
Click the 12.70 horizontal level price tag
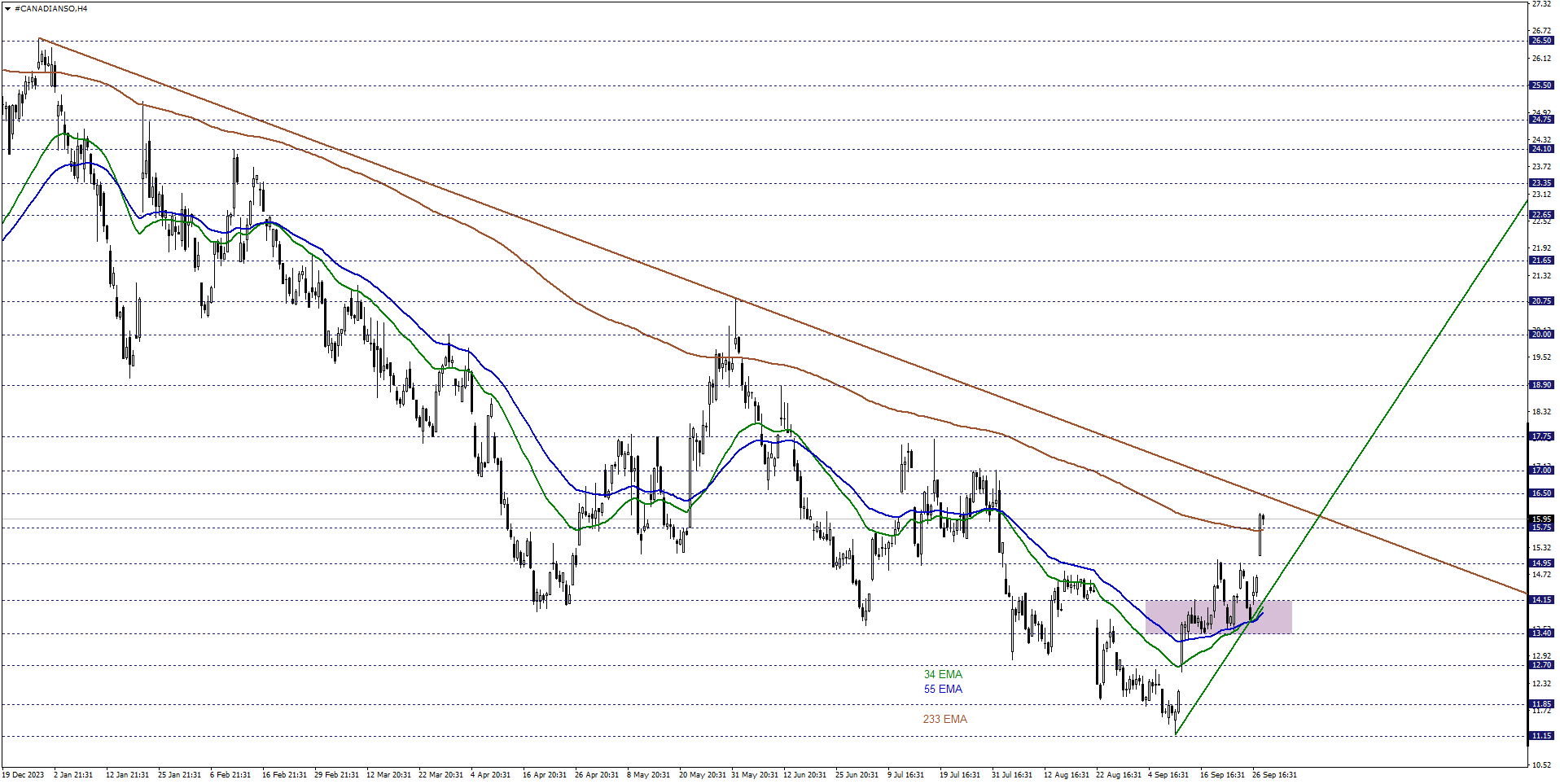1541,665
